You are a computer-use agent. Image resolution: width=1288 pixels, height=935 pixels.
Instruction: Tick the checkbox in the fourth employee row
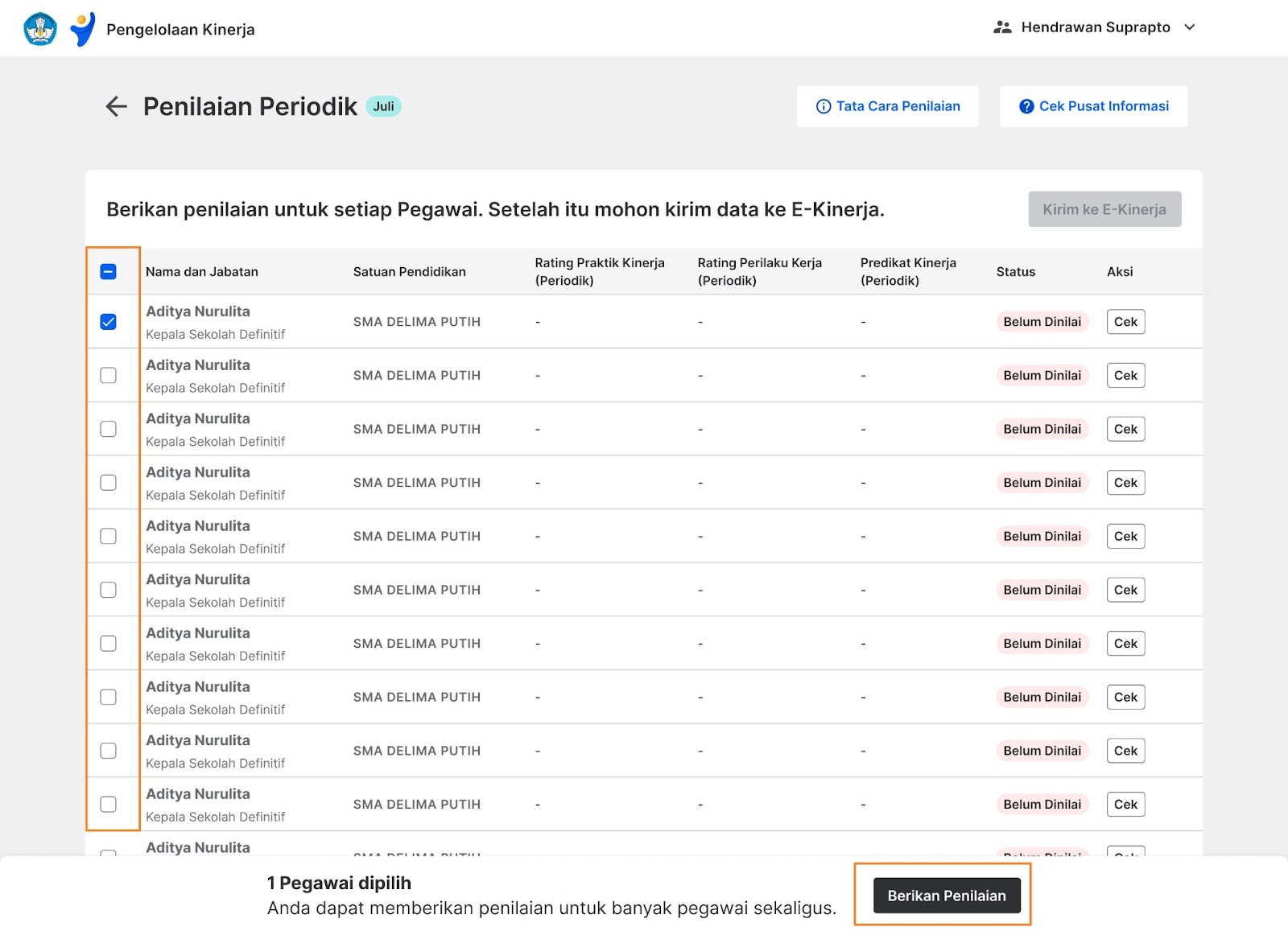click(x=108, y=482)
